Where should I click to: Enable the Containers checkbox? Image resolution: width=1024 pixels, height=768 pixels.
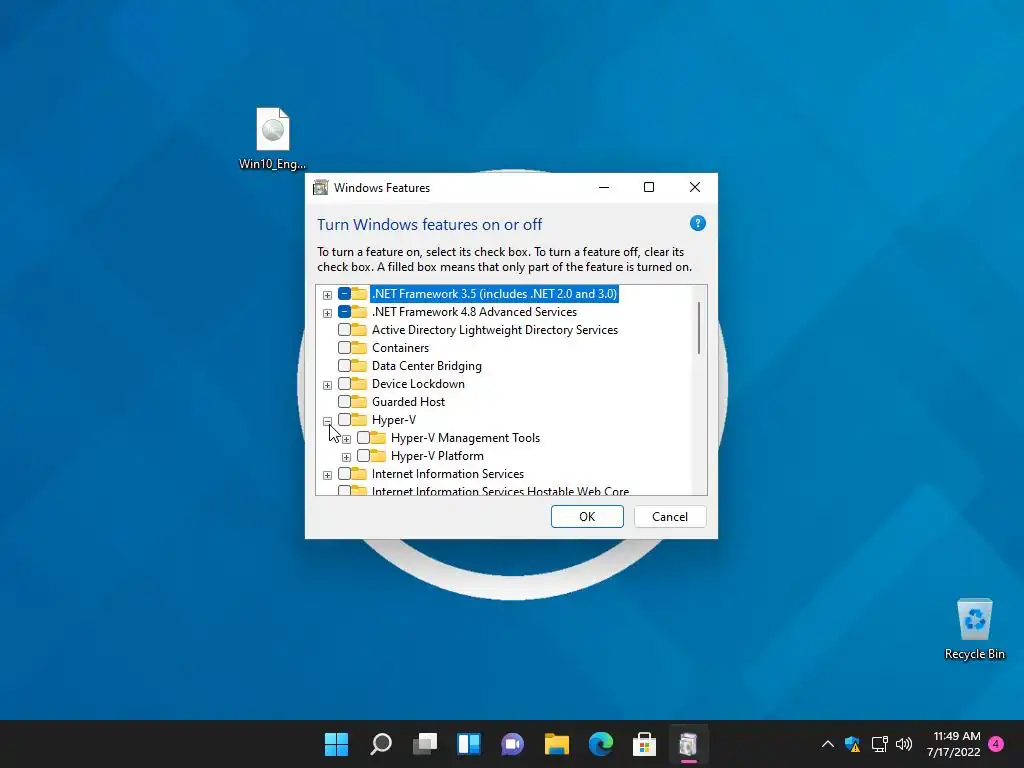[x=344, y=347]
